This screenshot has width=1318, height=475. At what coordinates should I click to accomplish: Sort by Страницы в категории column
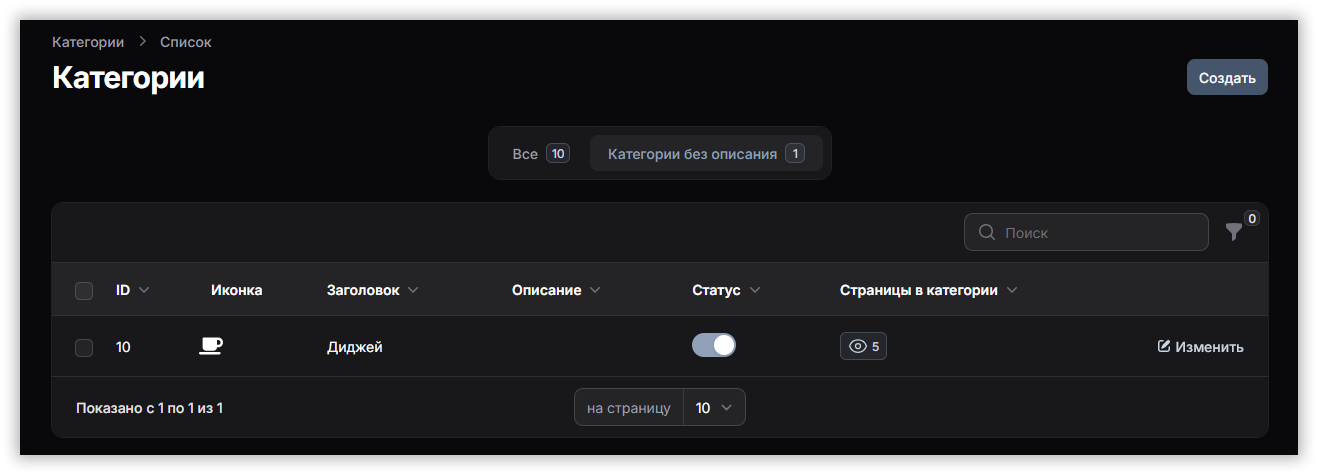[x=928, y=290]
